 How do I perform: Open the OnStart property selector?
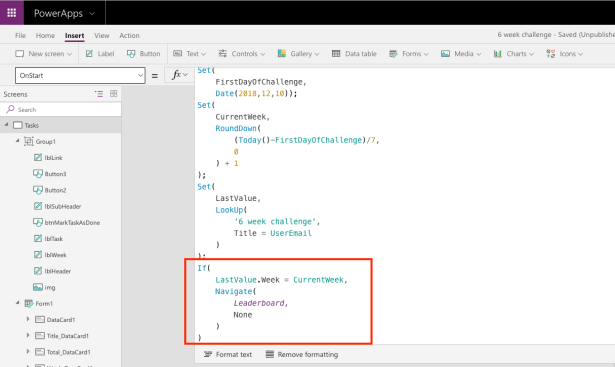point(80,75)
